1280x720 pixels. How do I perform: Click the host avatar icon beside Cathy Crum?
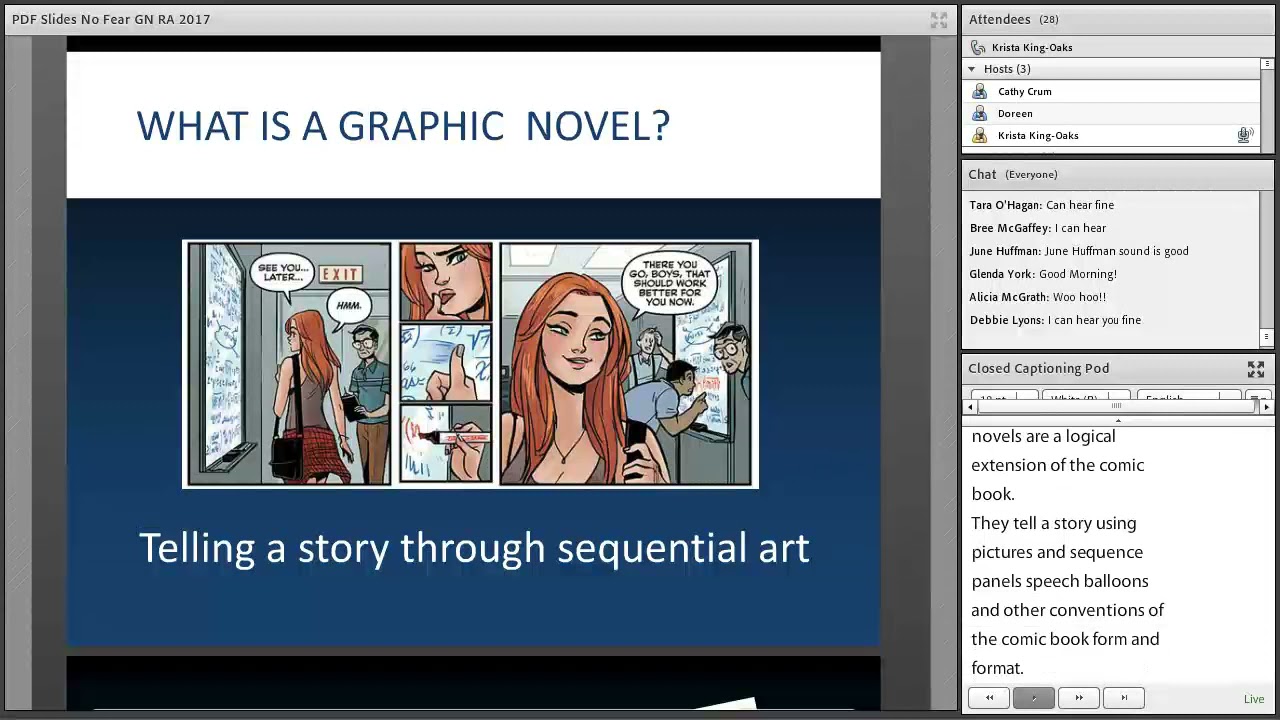click(979, 91)
